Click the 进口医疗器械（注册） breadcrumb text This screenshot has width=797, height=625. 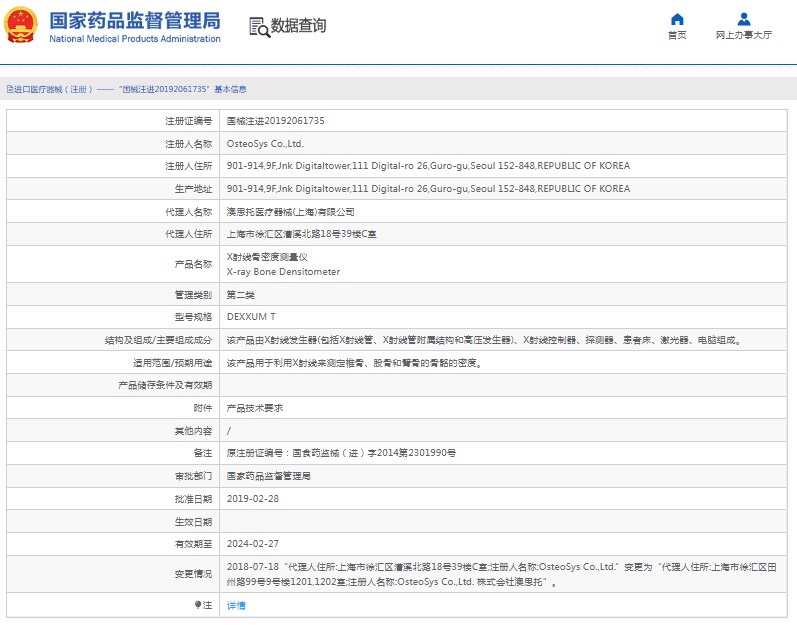(x=53, y=89)
